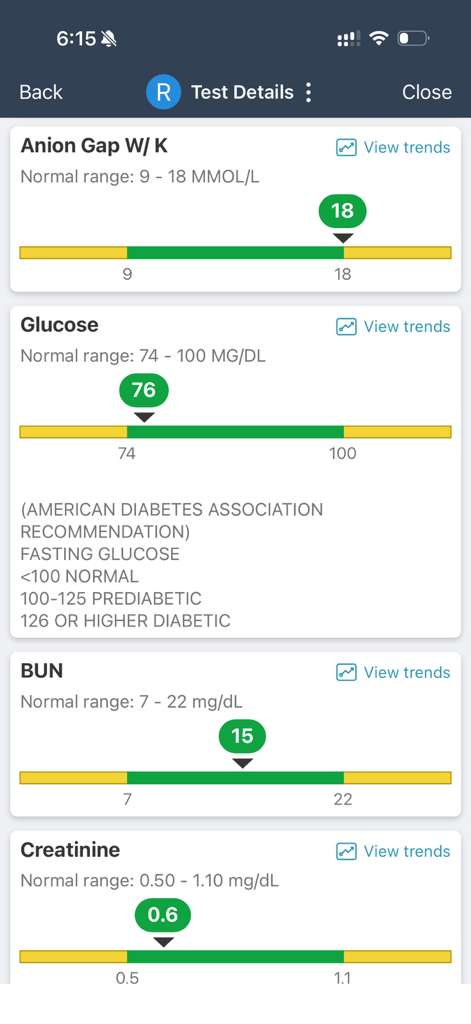
Task: Tap the trend chart icon for BUN
Action: click(x=346, y=672)
